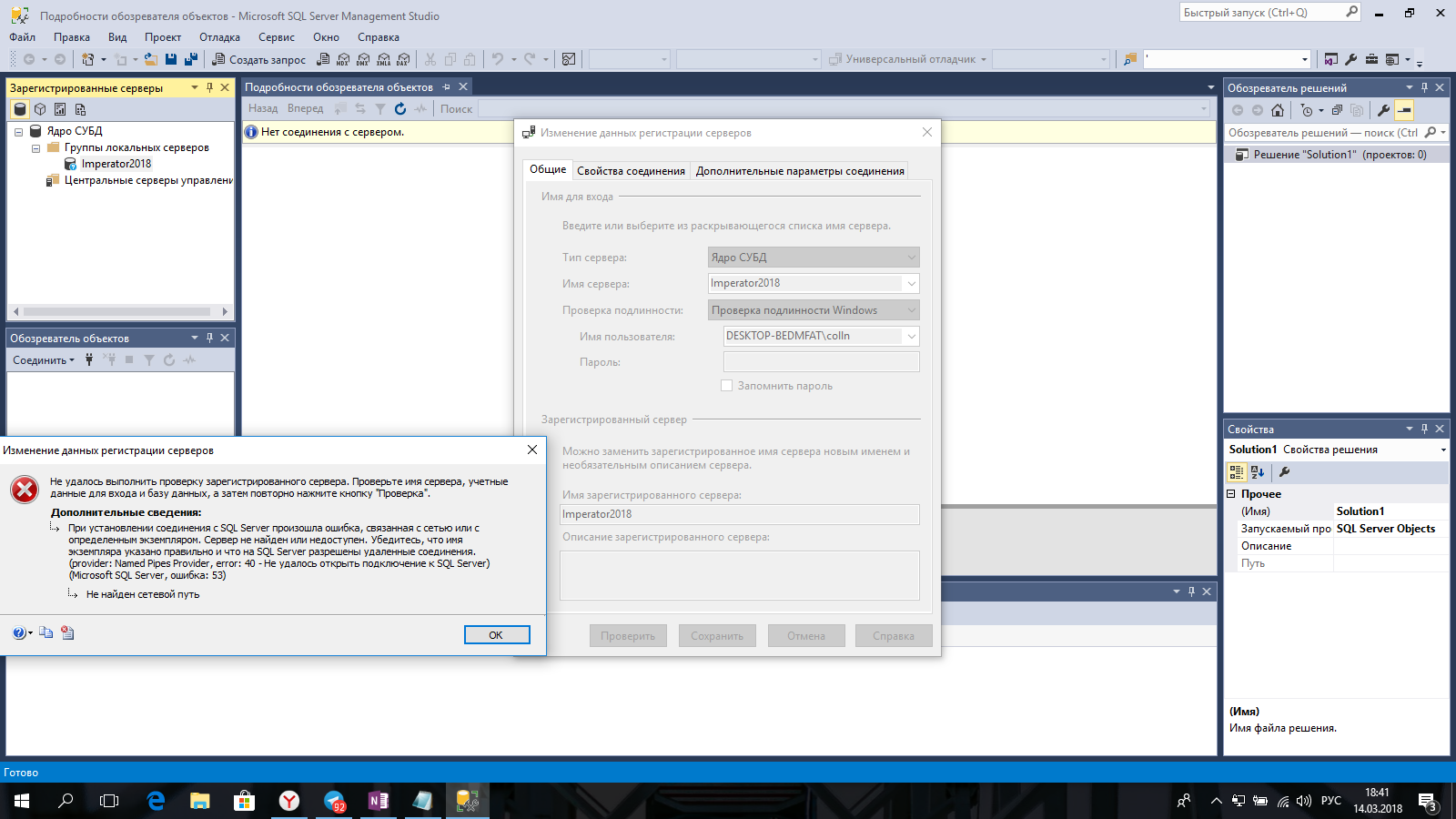Select the Общие tab
The width and height of the screenshot is (1456, 819).
point(548,169)
